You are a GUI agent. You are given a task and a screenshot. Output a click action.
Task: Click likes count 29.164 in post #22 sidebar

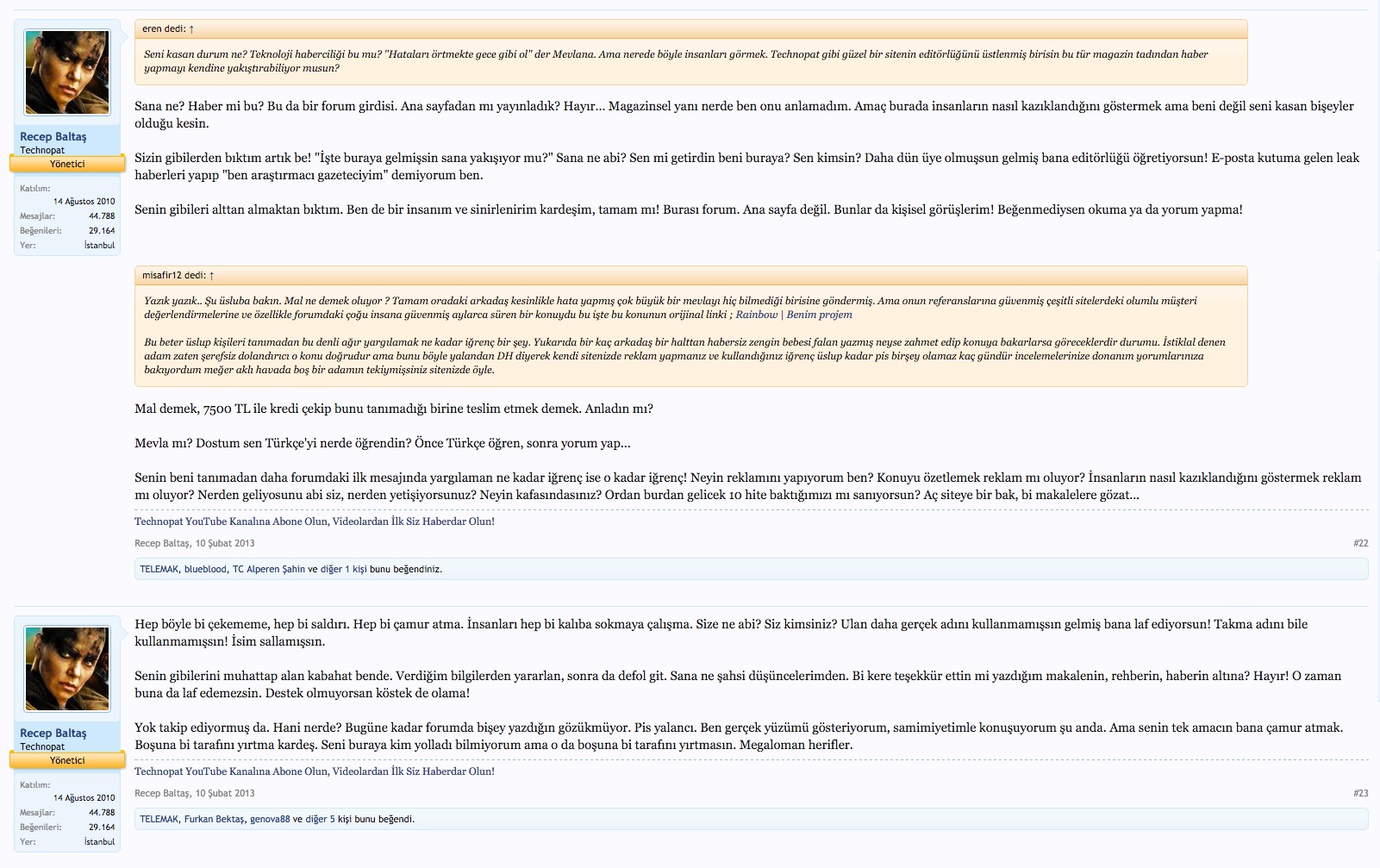(102, 231)
